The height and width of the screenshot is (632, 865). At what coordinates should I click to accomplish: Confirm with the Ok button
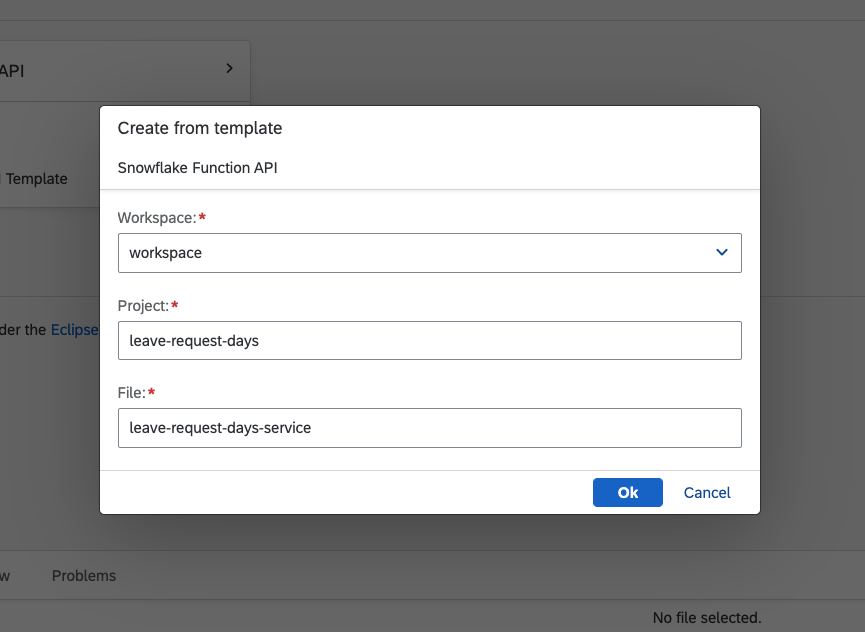[627, 492]
